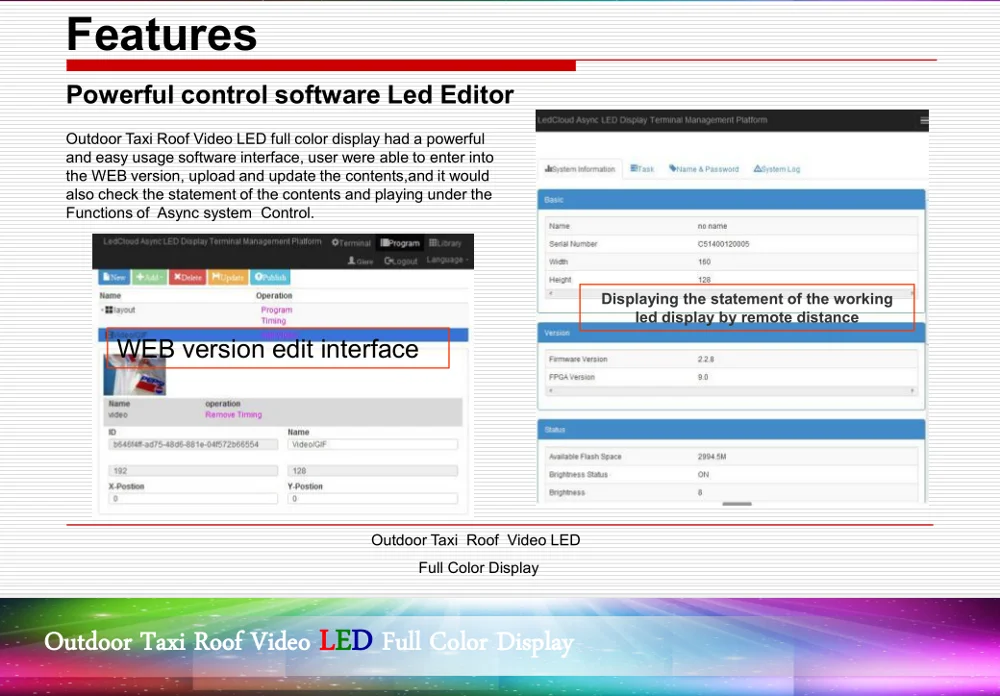
Task: Select the Program menu item
Action: pos(400,243)
